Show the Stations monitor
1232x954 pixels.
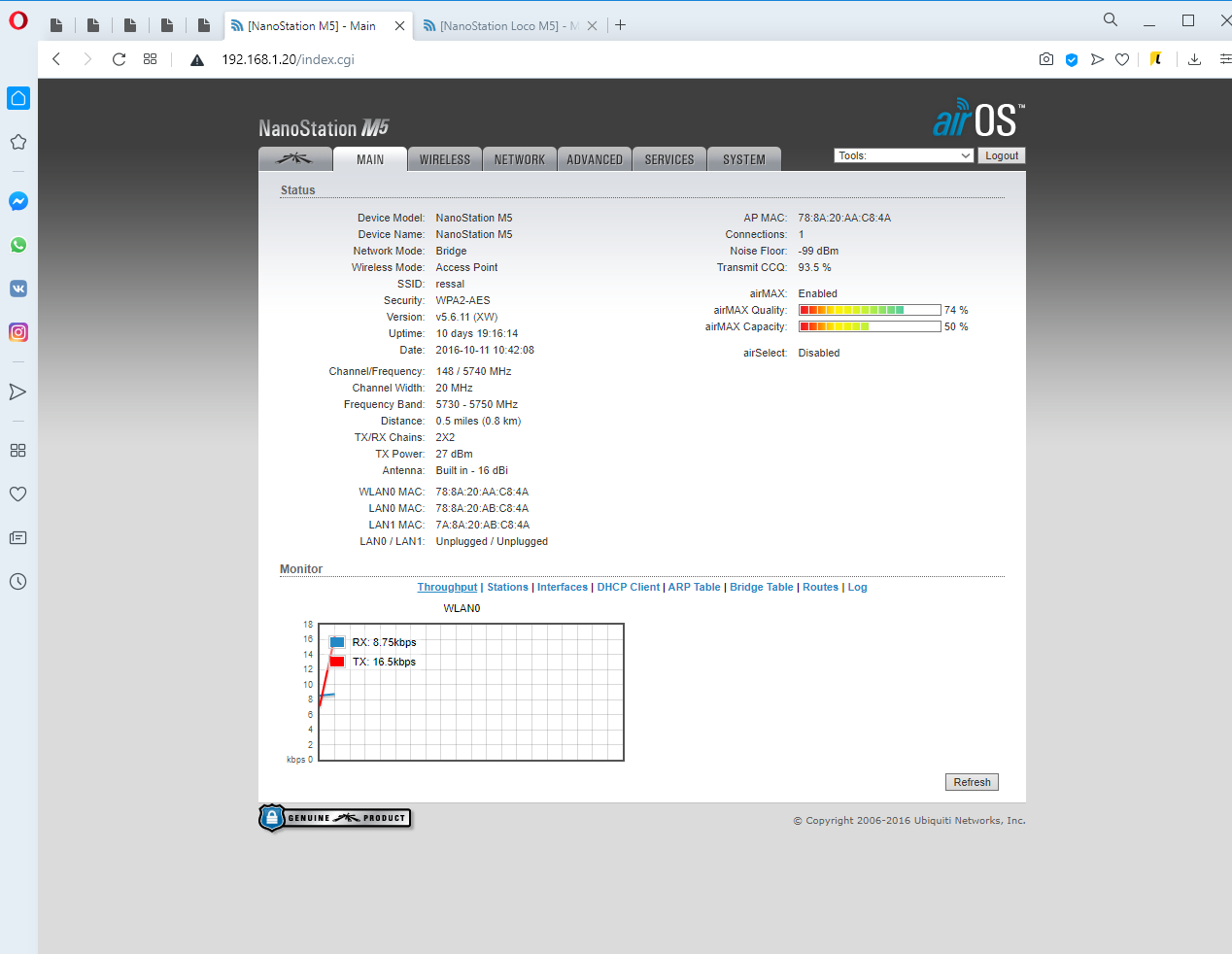point(507,587)
